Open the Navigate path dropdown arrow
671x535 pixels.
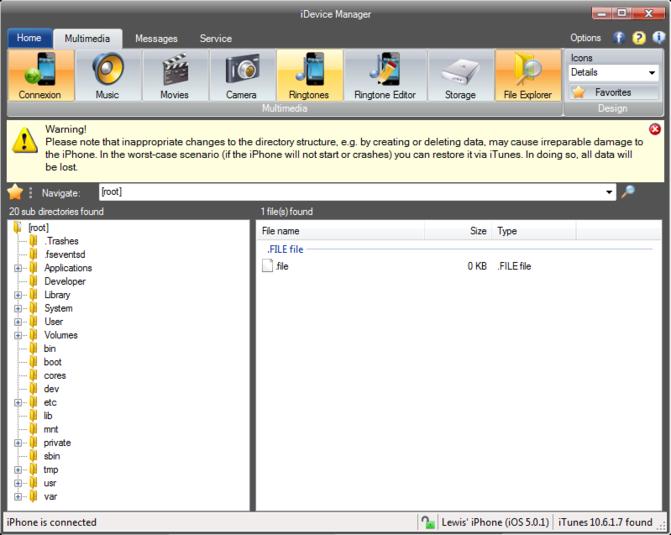609,192
